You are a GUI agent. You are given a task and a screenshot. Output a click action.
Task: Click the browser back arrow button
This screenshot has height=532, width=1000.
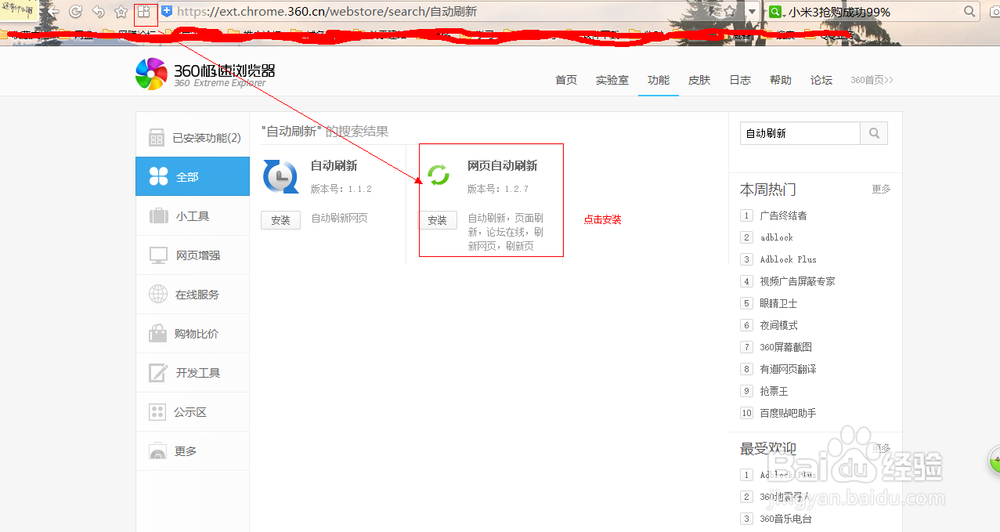click(53, 11)
